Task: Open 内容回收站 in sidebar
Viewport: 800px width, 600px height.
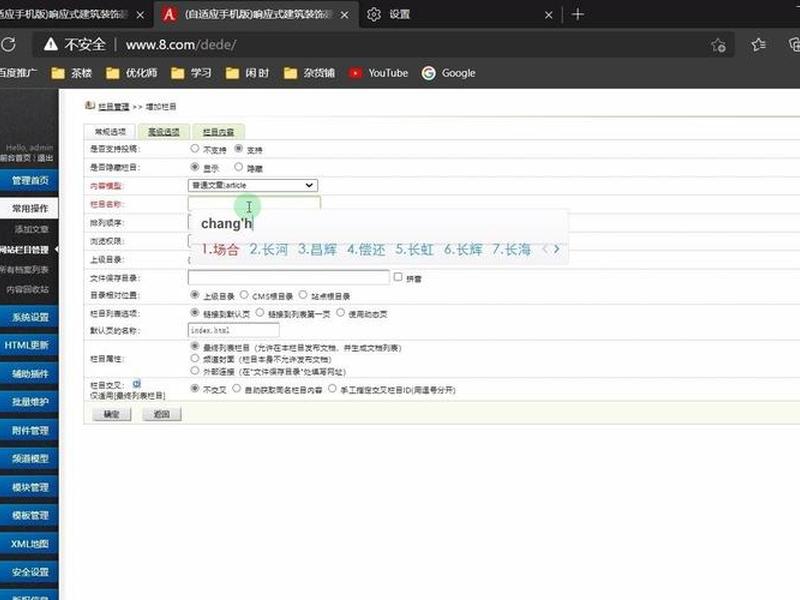Action: pos(28,289)
